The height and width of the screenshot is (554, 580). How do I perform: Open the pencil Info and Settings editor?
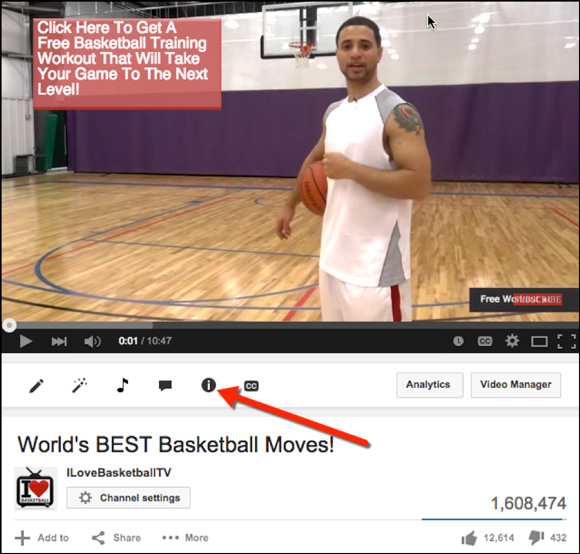click(36, 386)
